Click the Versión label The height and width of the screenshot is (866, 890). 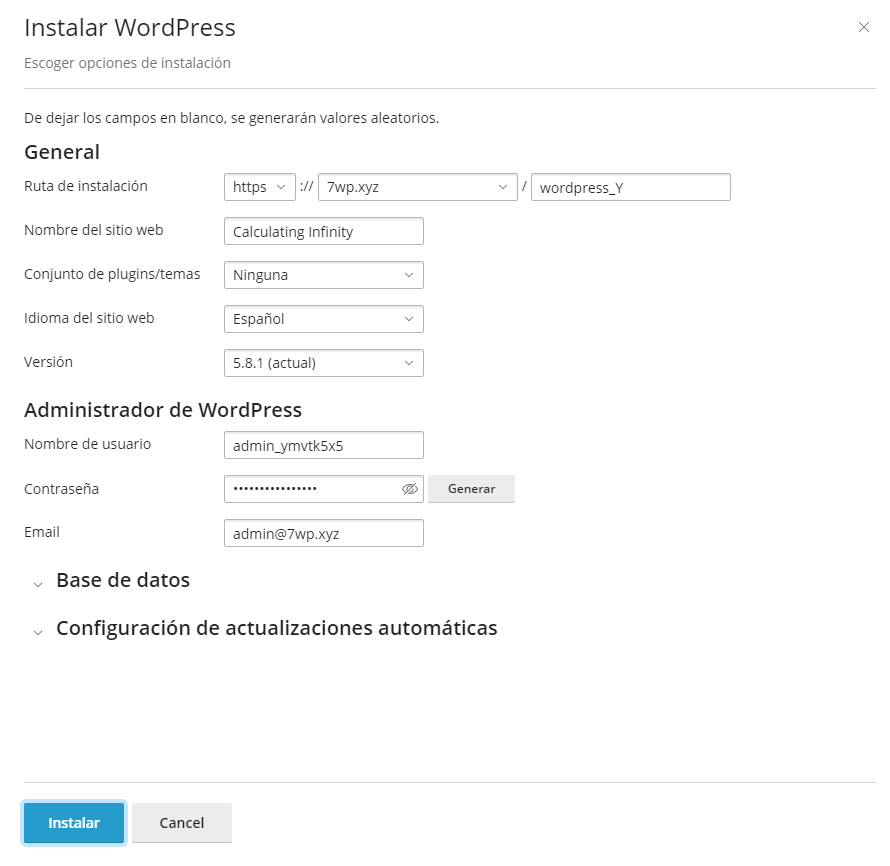48,362
